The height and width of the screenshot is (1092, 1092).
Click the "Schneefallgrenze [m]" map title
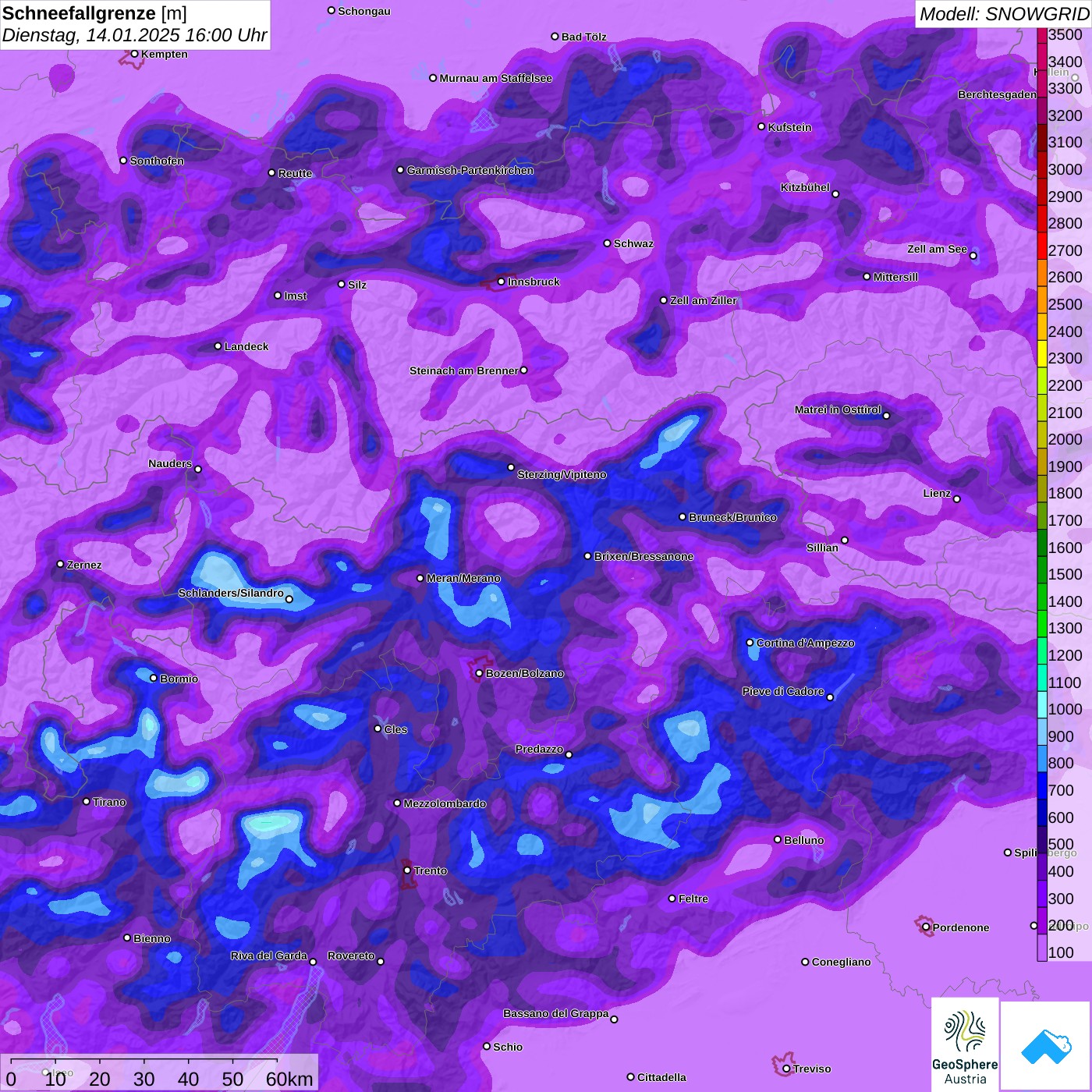[95, 13]
